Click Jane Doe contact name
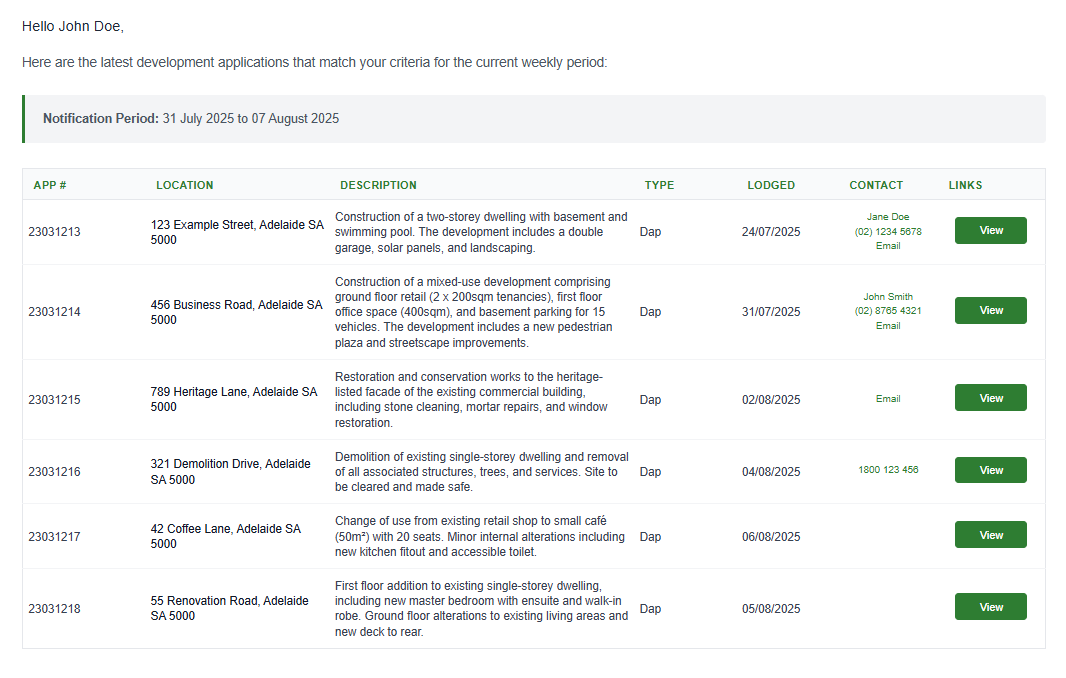This screenshot has width=1066, height=678. pyautogui.click(x=888, y=217)
